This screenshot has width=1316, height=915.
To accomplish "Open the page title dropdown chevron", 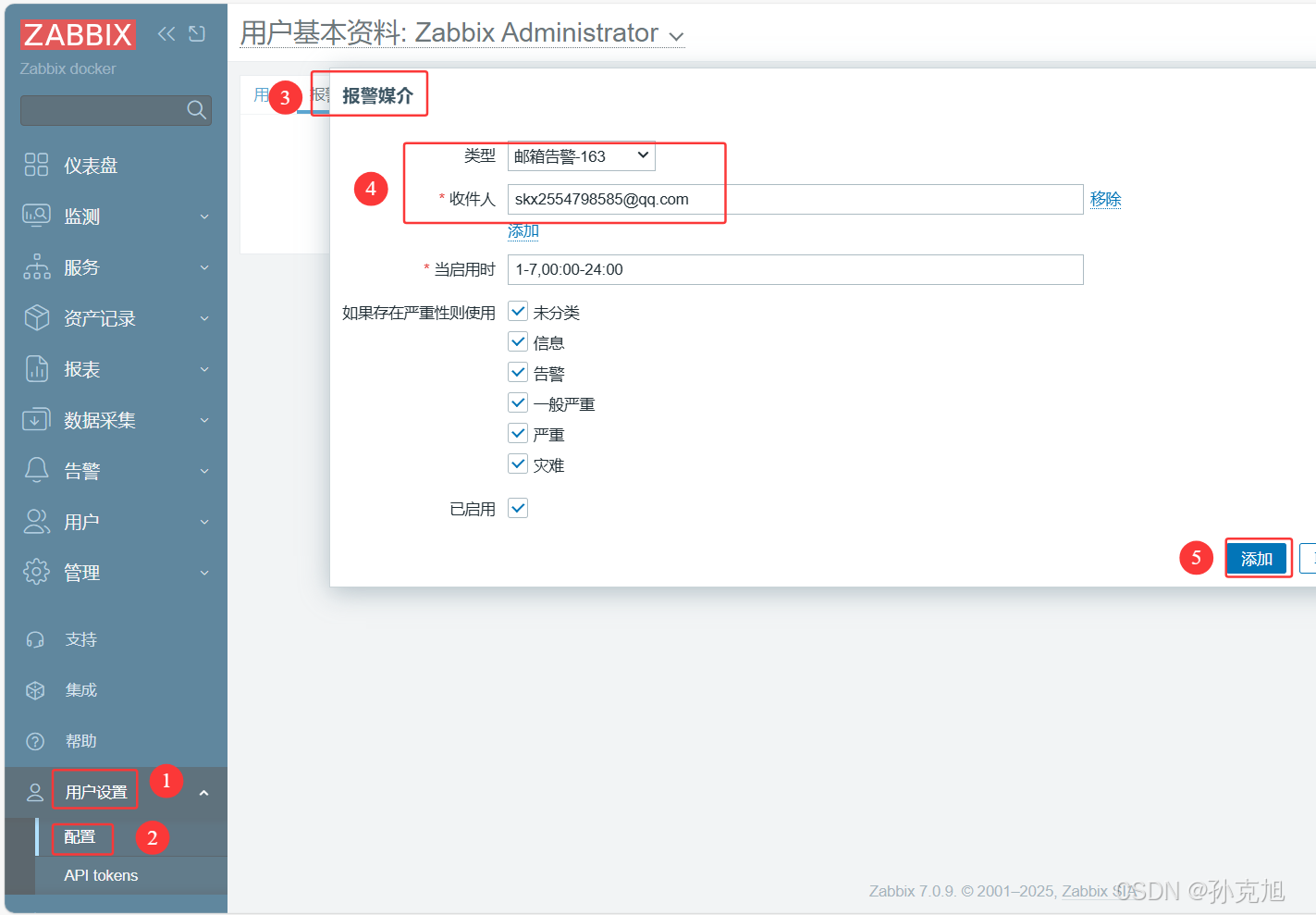I will pos(676,37).
